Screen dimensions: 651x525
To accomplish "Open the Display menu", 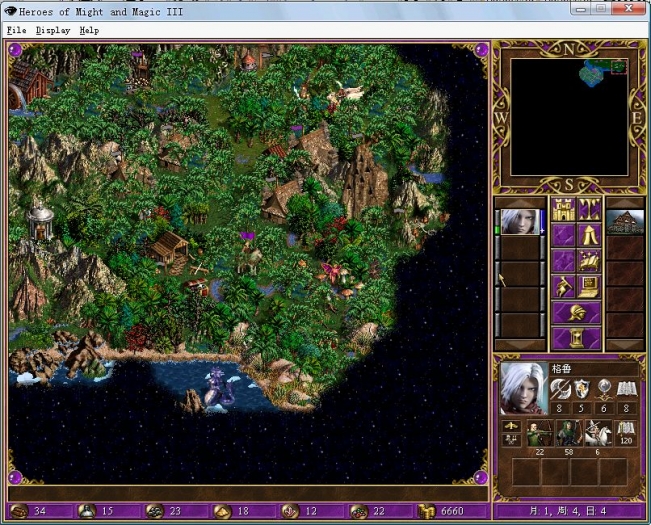I will 52,30.
